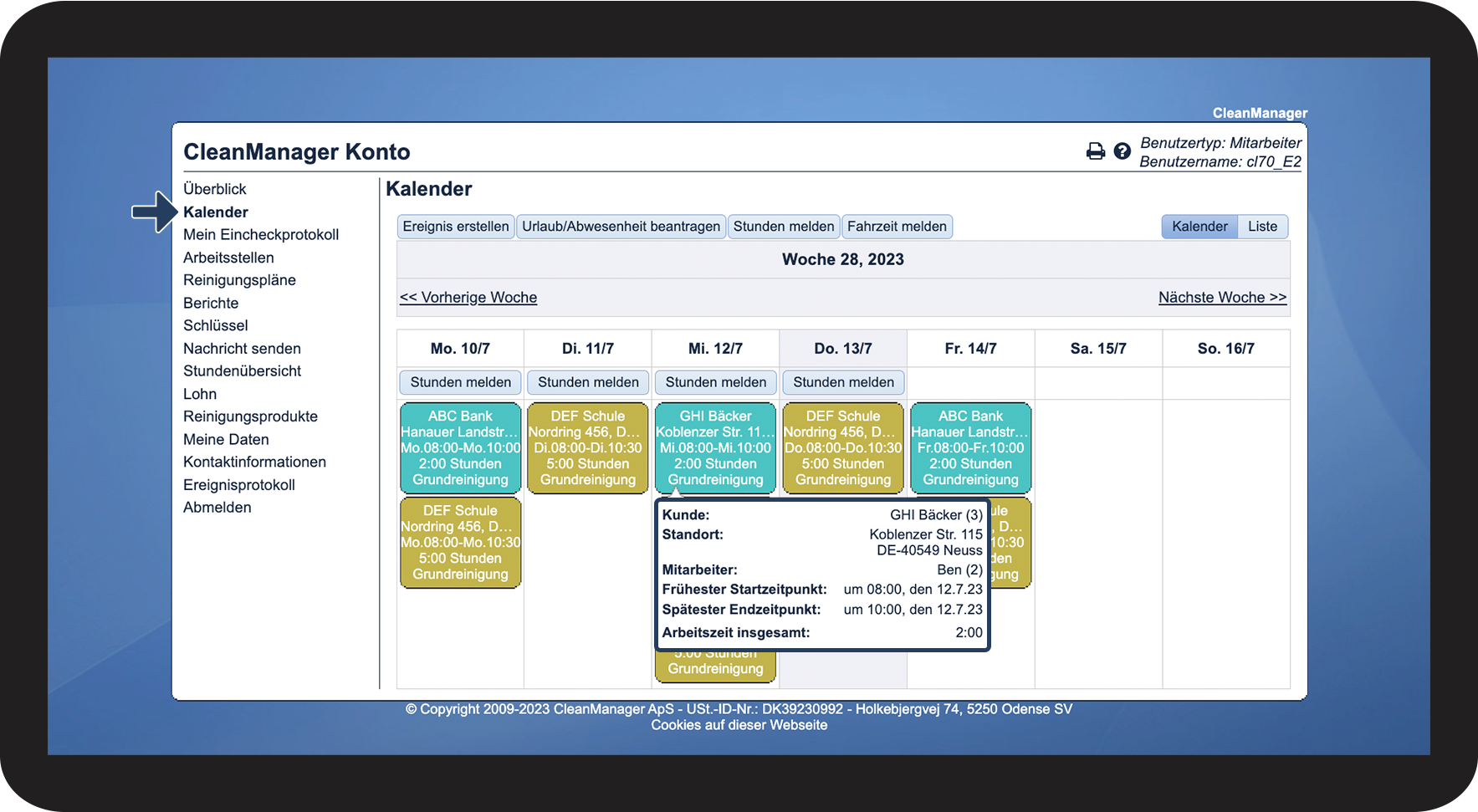Click the Do. 13/7 day header

(x=843, y=349)
